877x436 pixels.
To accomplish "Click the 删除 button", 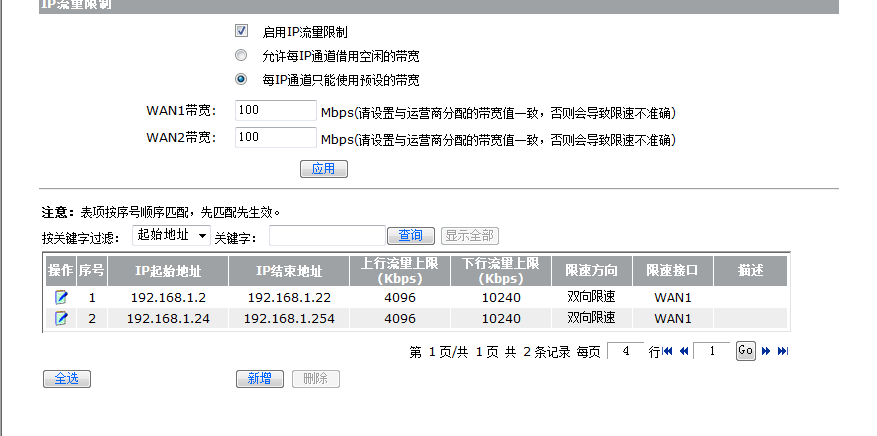I will coord(315,379).
